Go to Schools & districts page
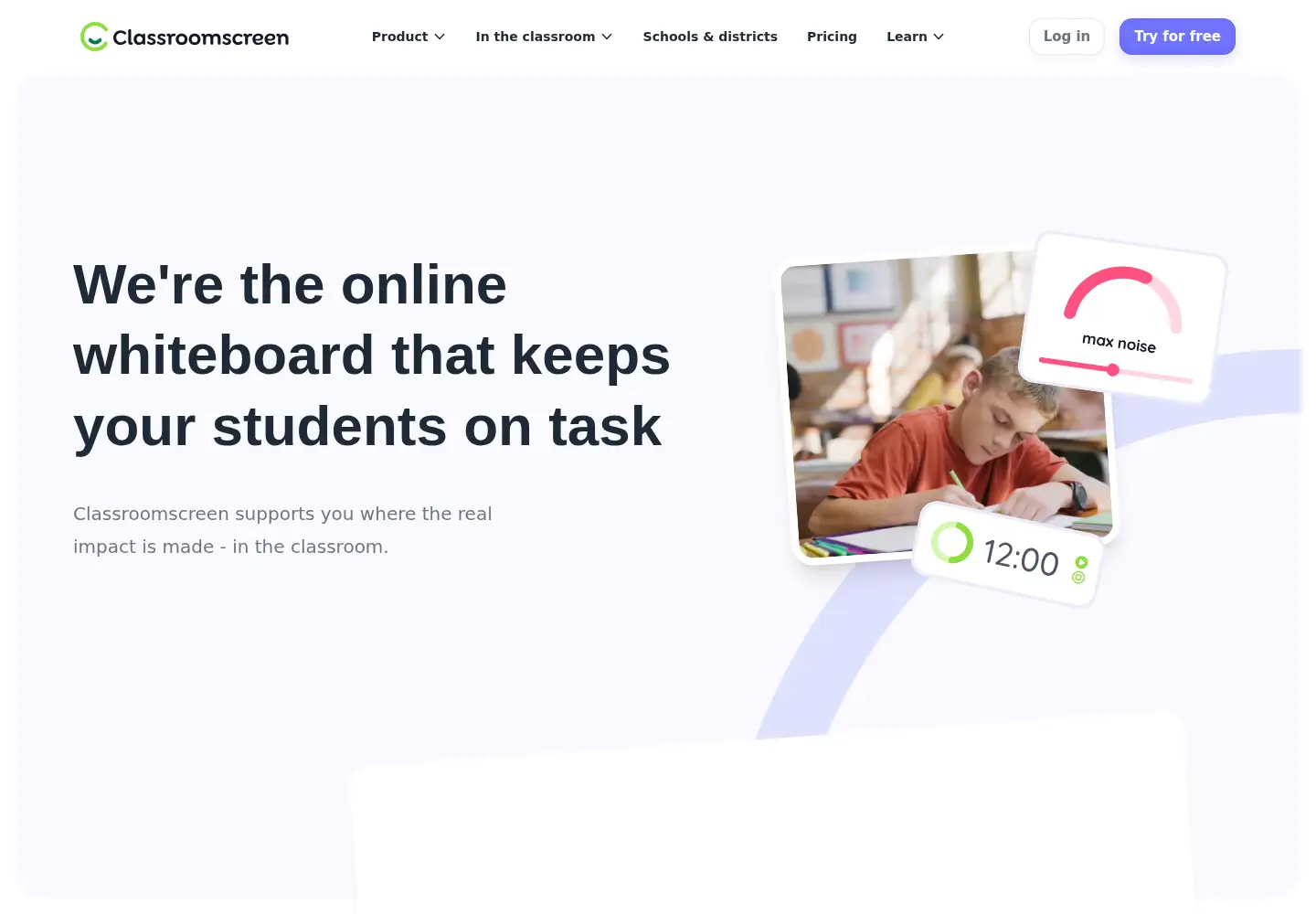 click(x=710, y=37)
